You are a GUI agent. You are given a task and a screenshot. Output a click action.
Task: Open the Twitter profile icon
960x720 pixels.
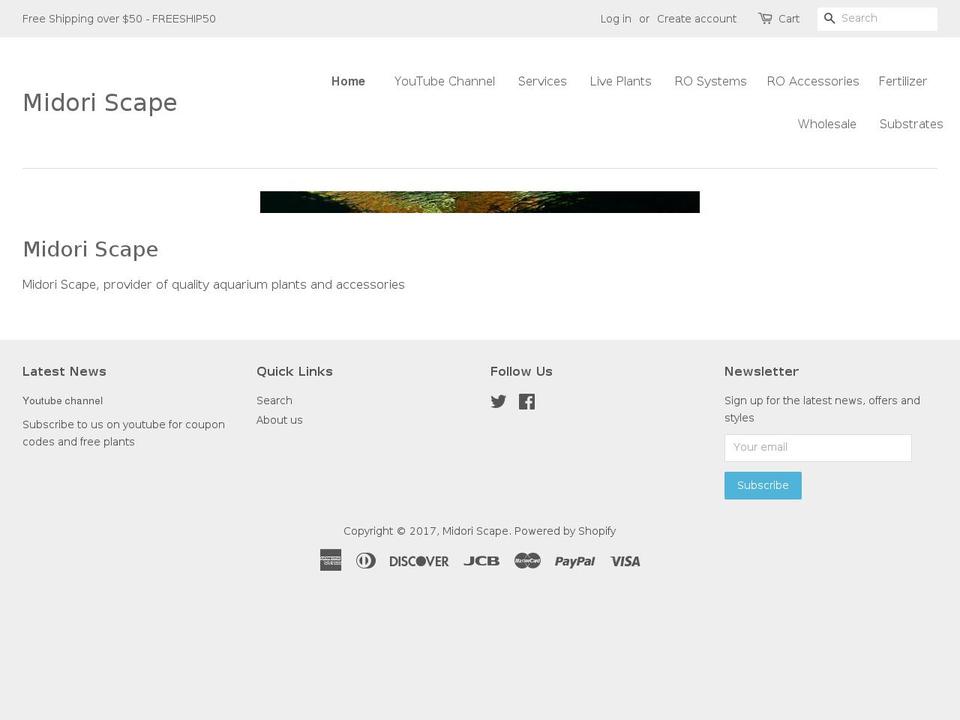pos(498,402)
